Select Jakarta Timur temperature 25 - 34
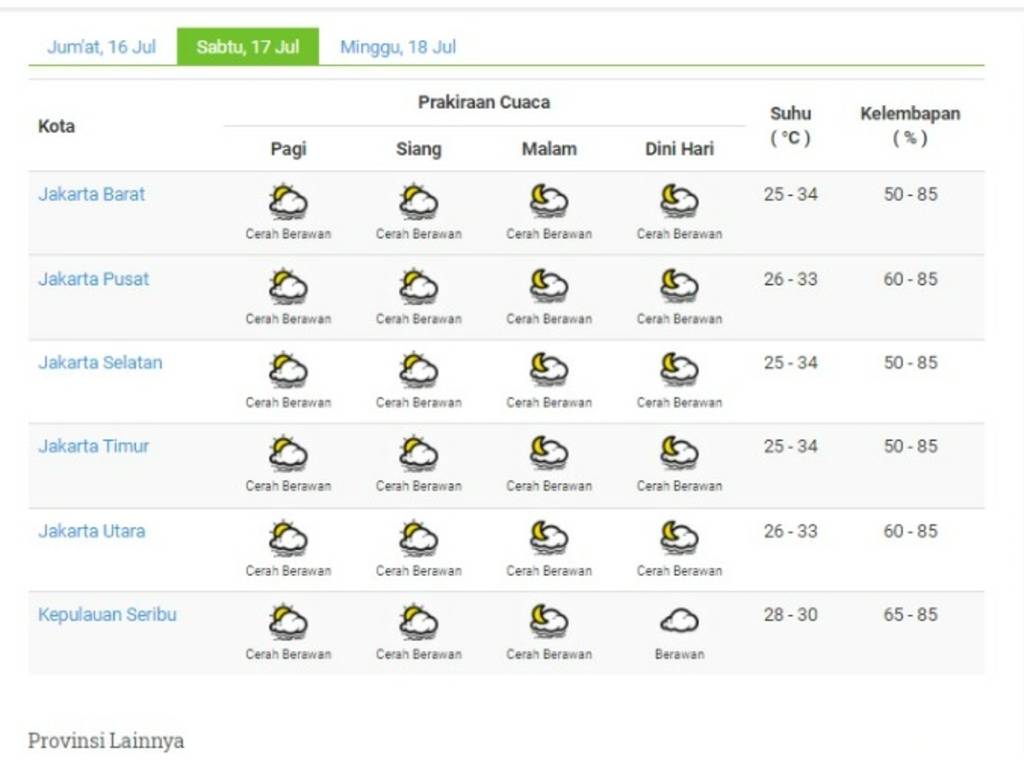Viewport: 1024px width, 768px height. point(790,446)
